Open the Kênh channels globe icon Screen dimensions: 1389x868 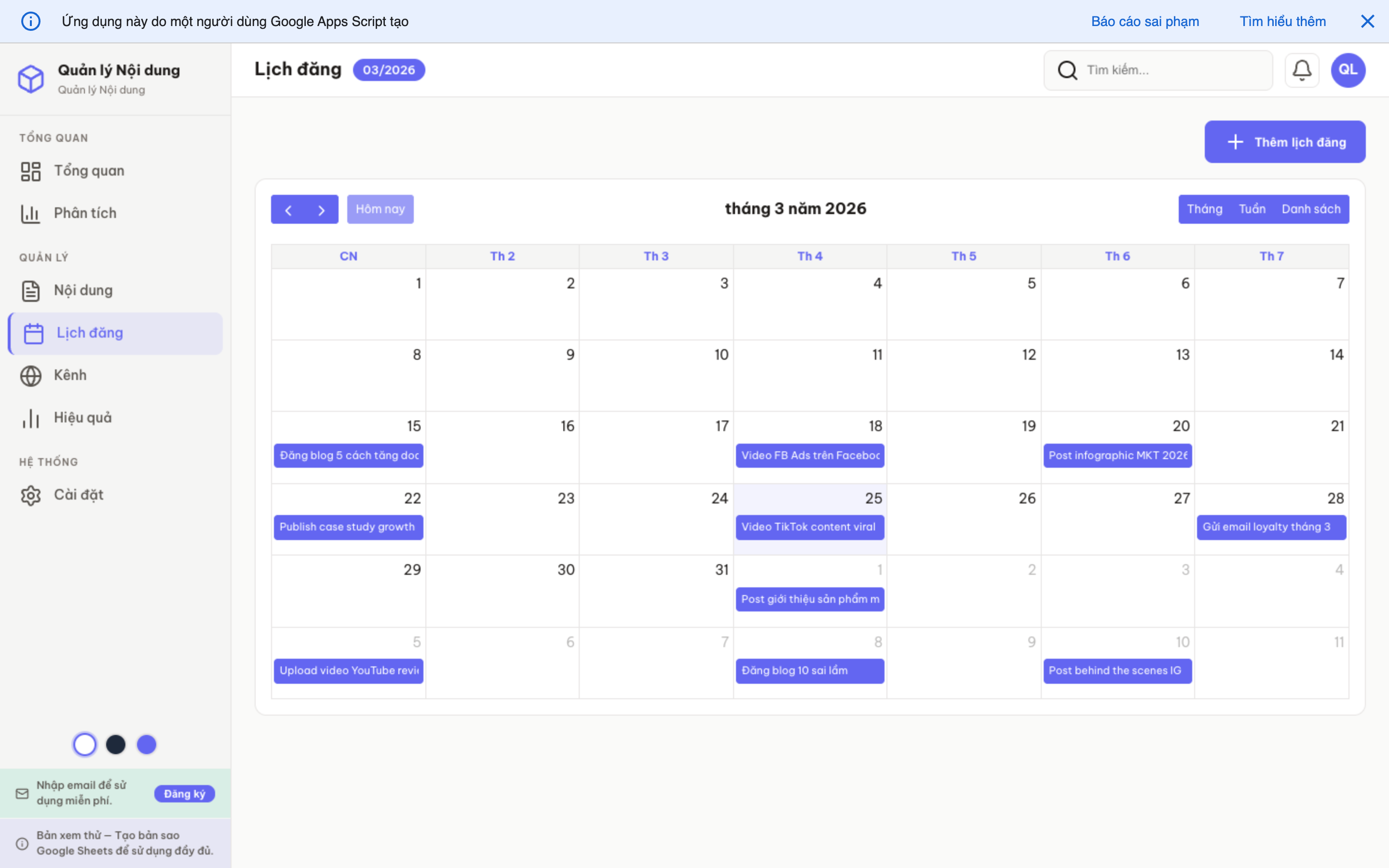[x=30, y=376]
